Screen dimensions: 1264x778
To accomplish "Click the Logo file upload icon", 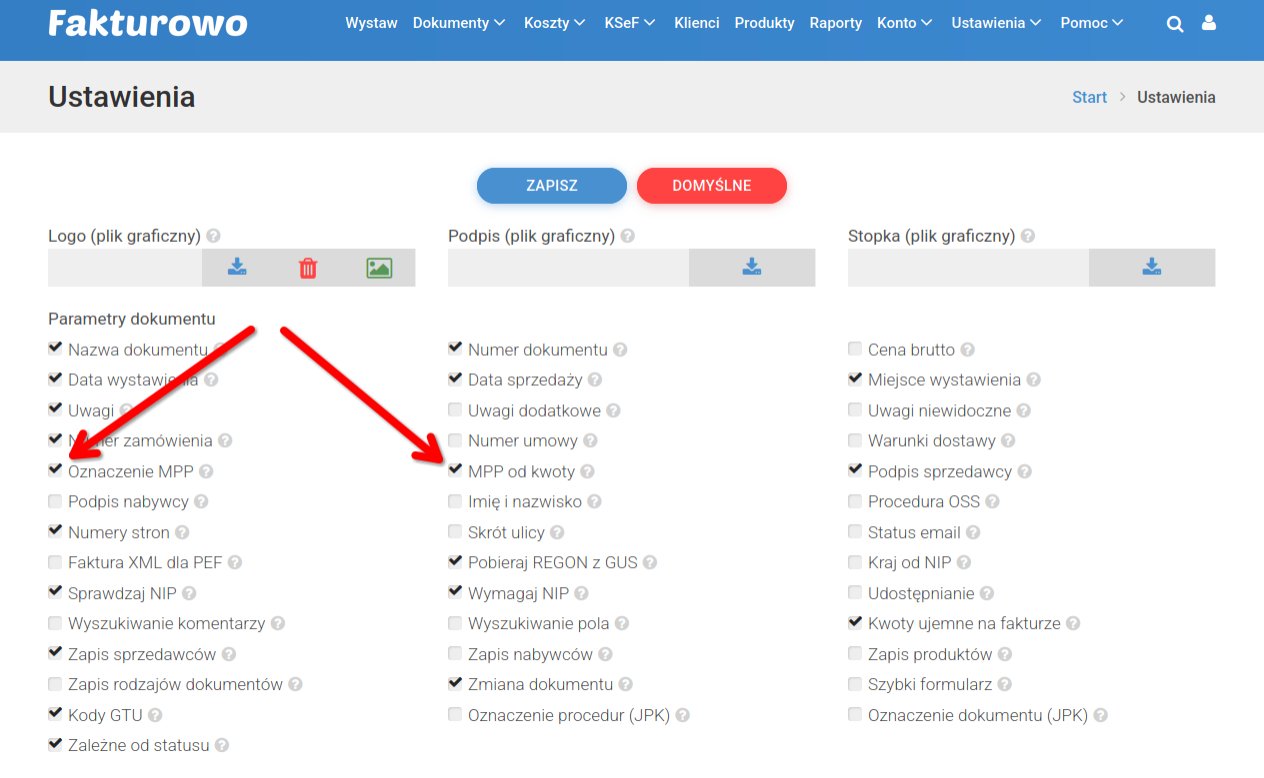I will point(237,267).
